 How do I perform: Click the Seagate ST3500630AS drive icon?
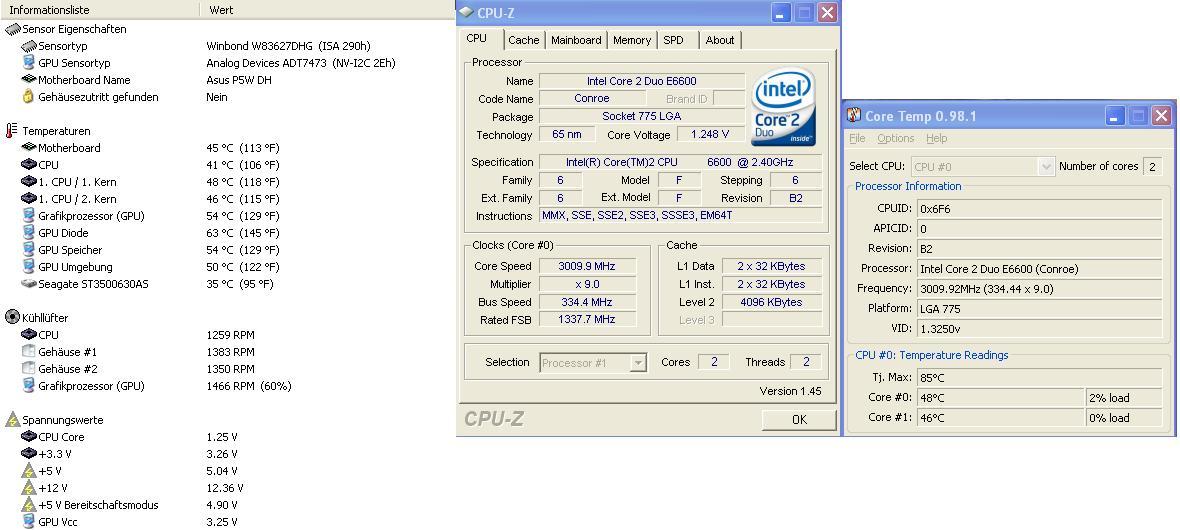[x=29, y=284]
